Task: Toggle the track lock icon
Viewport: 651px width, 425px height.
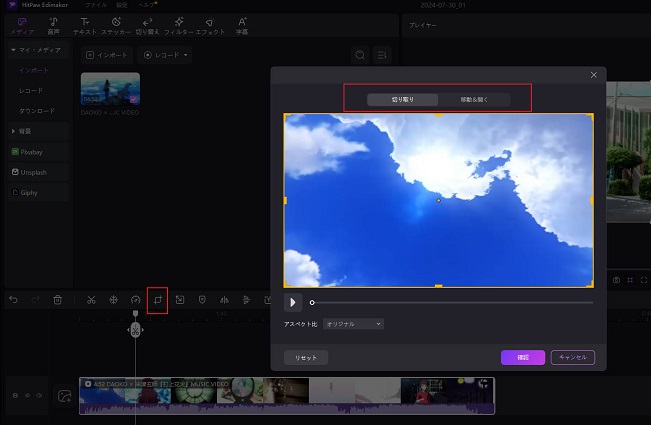Action: point(15,396)
